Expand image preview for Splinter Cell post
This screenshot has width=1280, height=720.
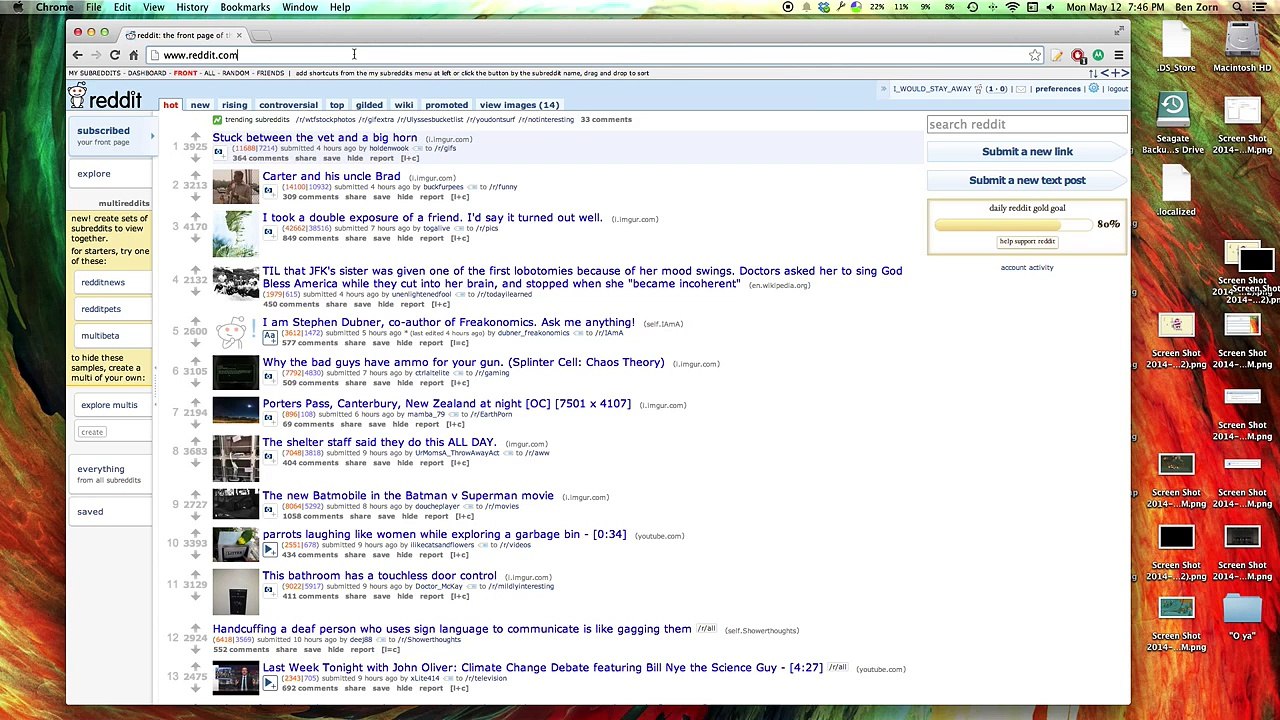[x=268, y=377]
